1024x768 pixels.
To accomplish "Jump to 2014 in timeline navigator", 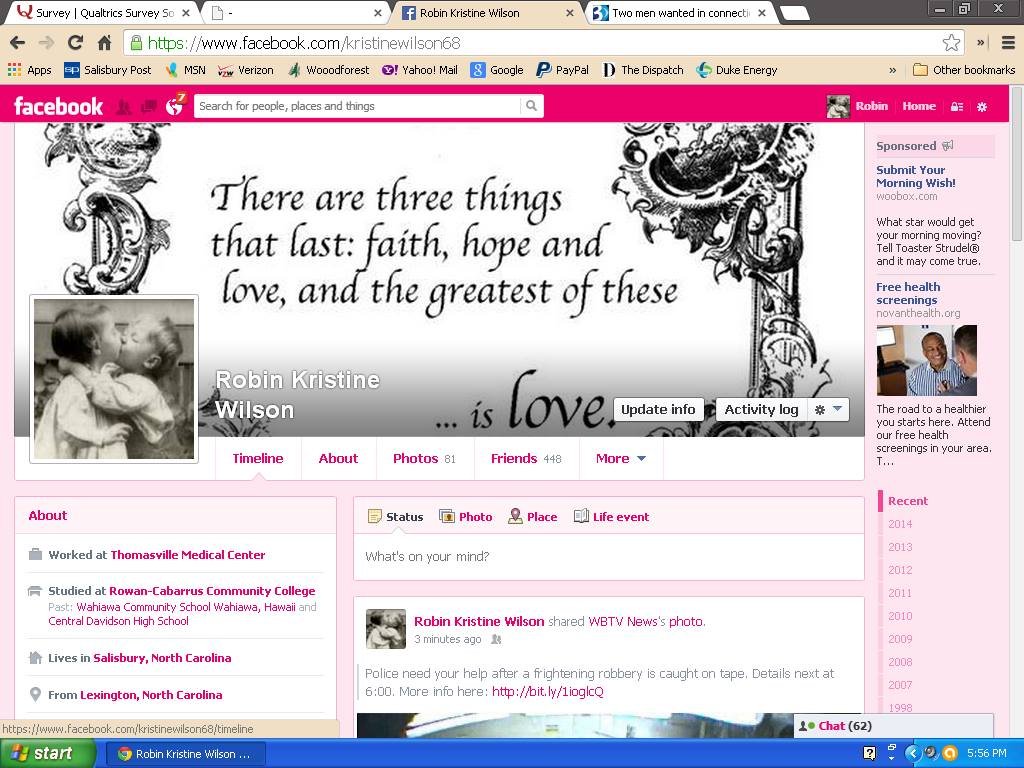I will (x=900, y=524).
